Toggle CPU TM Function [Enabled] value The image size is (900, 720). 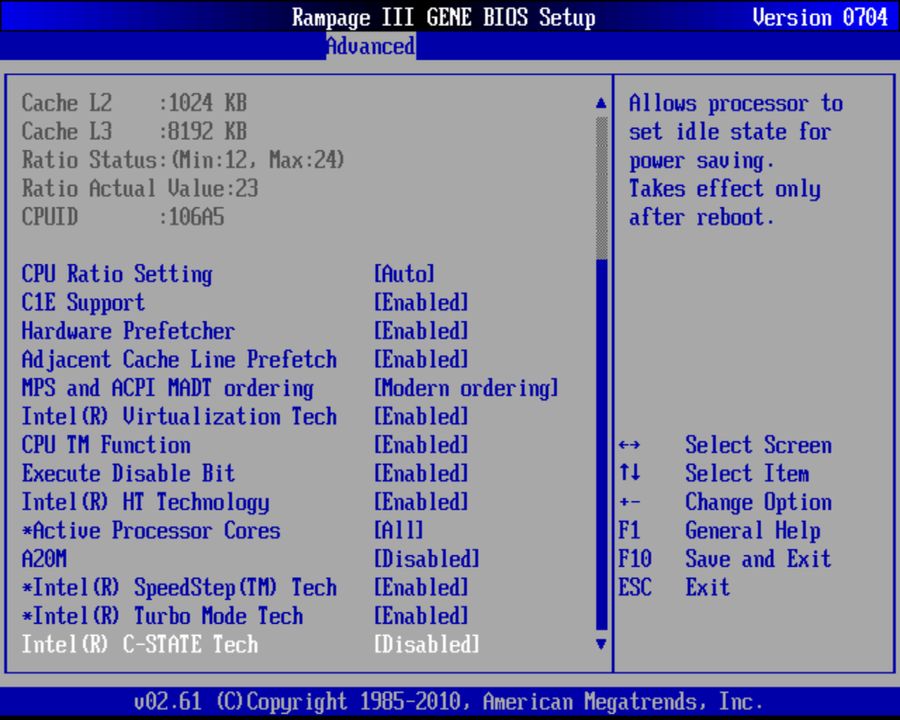click(x=421, y=446)
